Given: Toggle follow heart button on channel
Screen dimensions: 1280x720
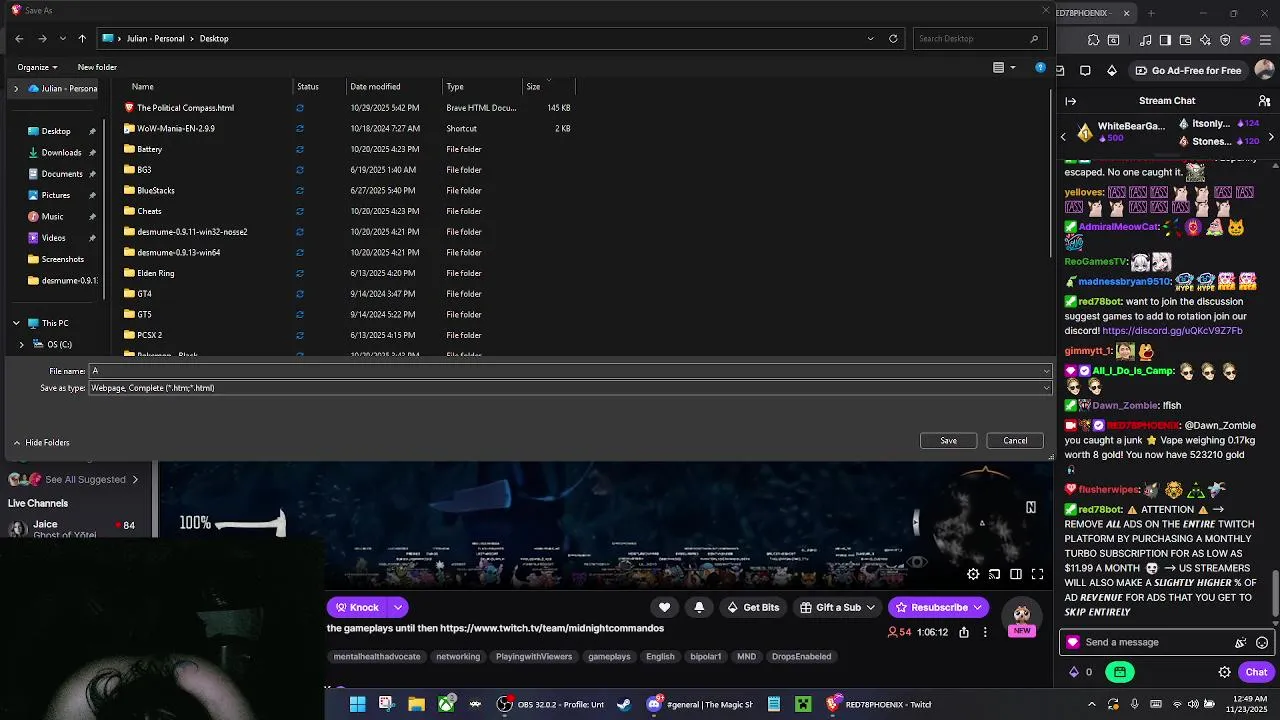Looking at the screenshot, I should click(x=664, y=607).
